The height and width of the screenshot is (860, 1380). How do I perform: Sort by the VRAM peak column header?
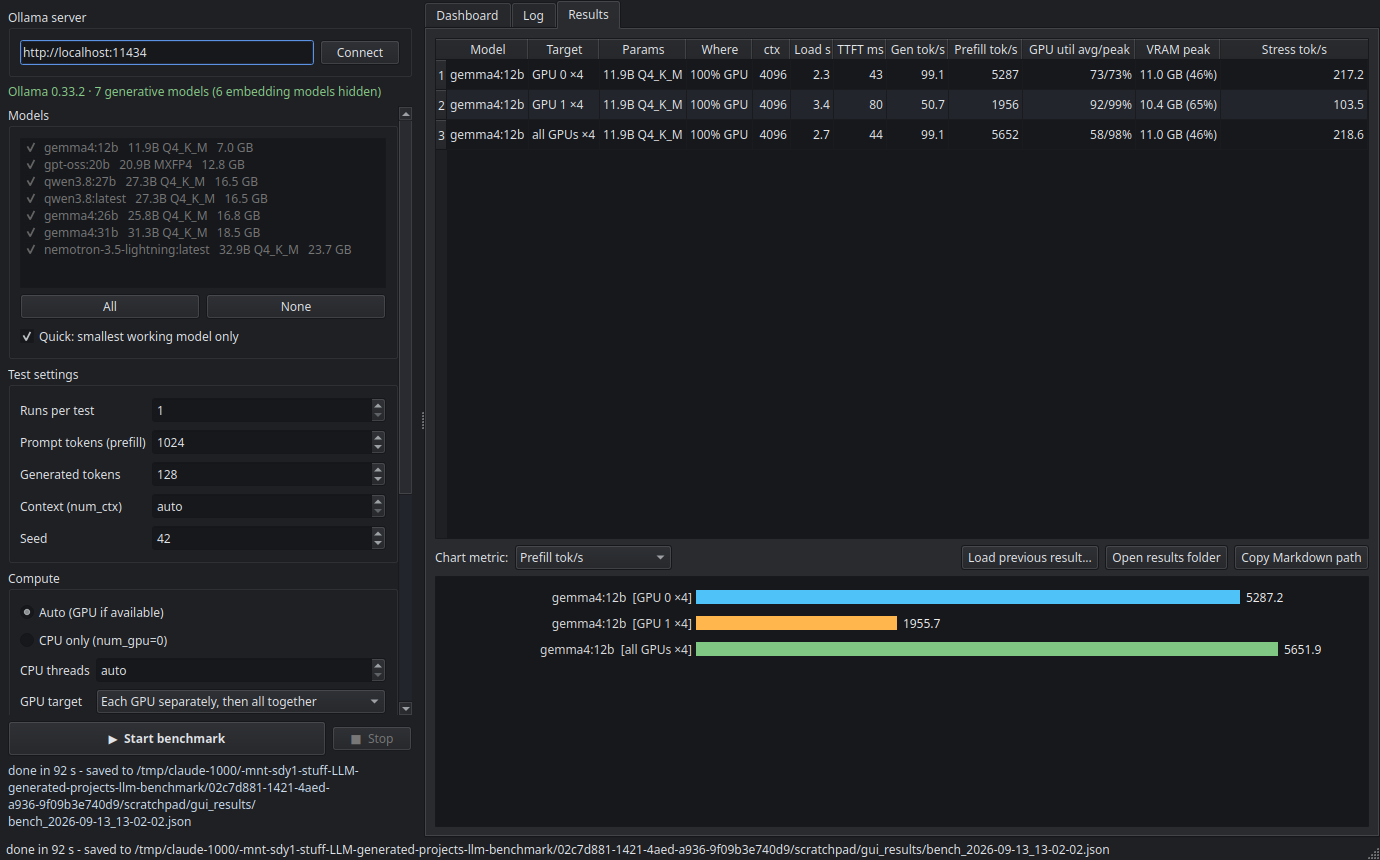pyautogui.click(x=1177, y=50)
